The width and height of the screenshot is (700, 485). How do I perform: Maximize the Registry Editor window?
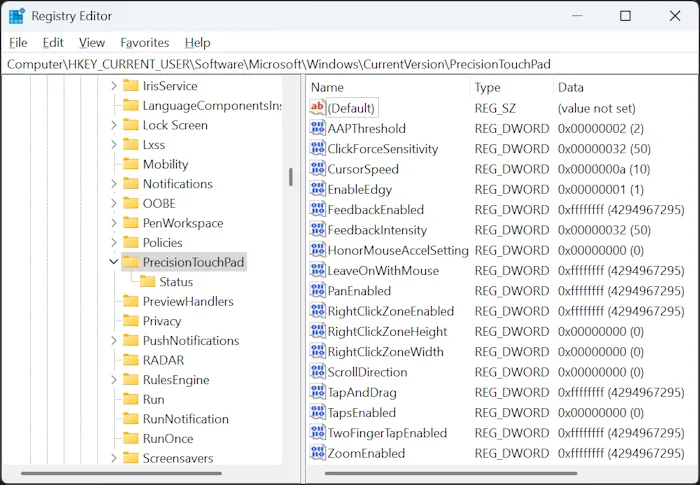pyautogui.click(x=625, y=16)
